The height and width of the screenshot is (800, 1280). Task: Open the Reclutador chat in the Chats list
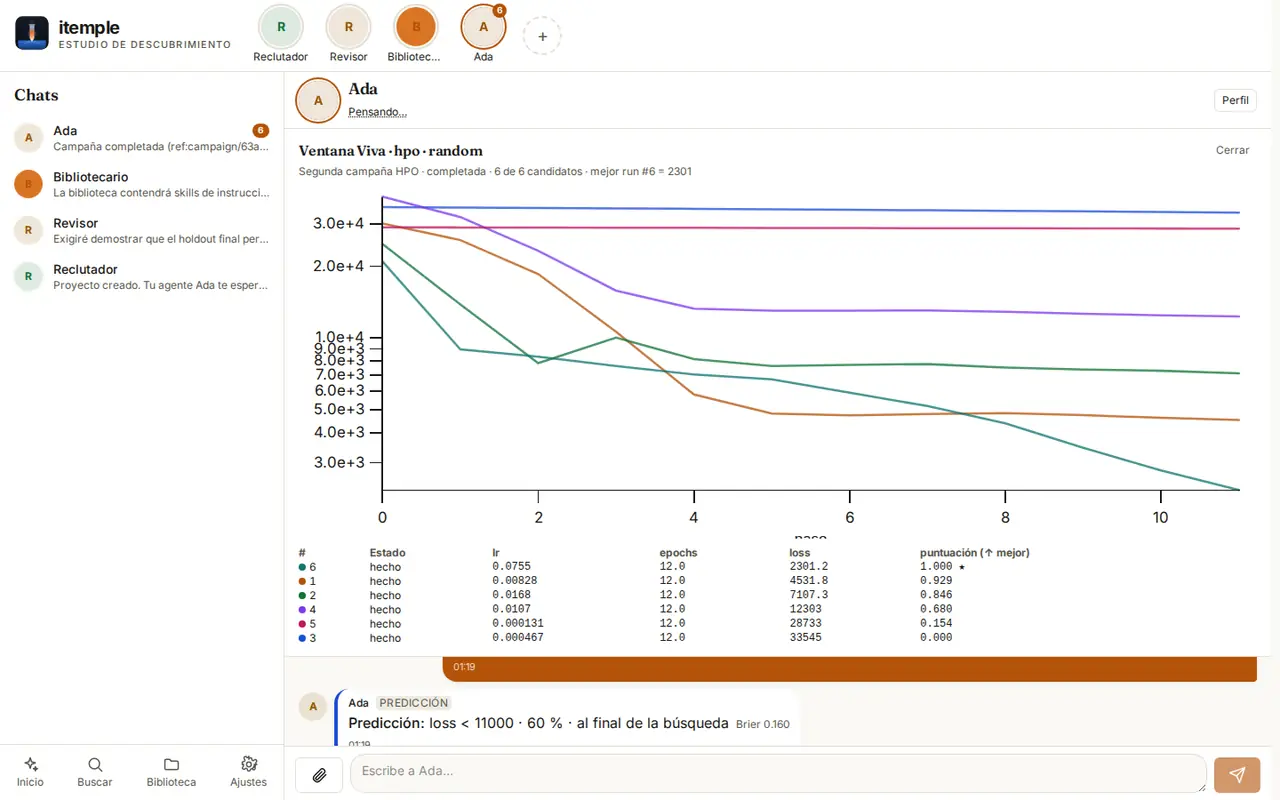pos(141,276)
